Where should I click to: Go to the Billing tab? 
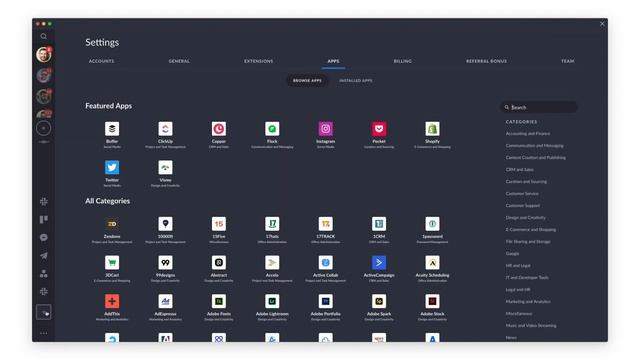(403, 61)
